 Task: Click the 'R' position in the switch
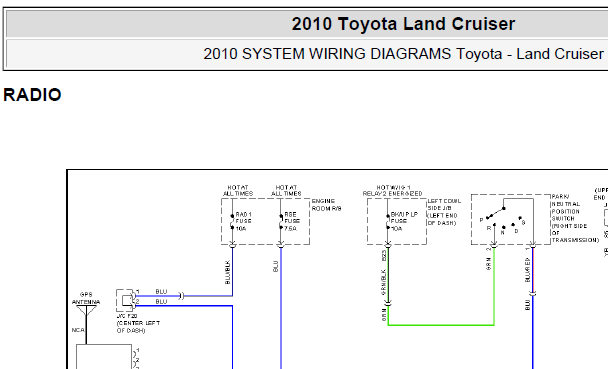(489, 228)
